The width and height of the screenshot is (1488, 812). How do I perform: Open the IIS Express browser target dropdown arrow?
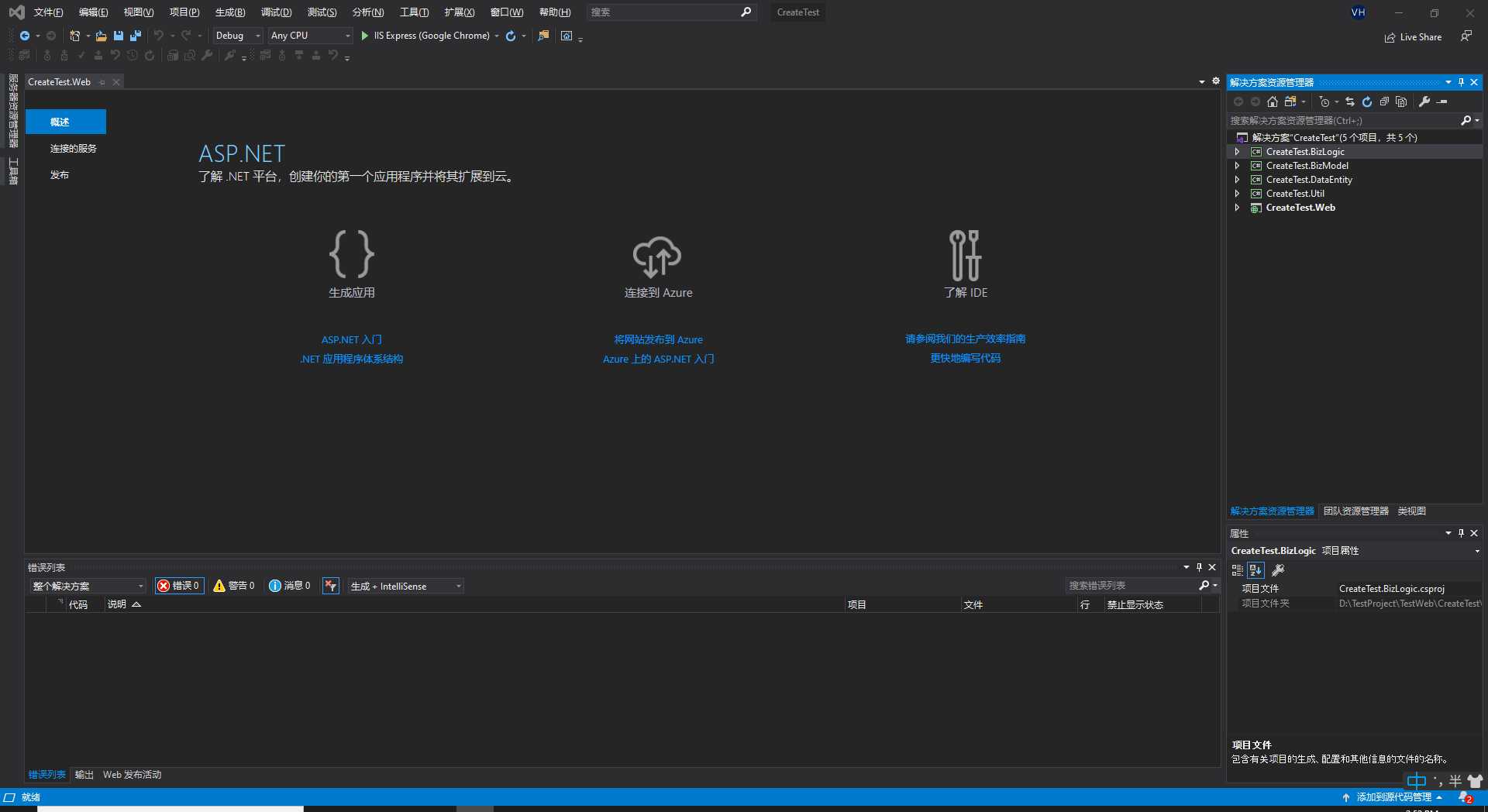point(497,36)
